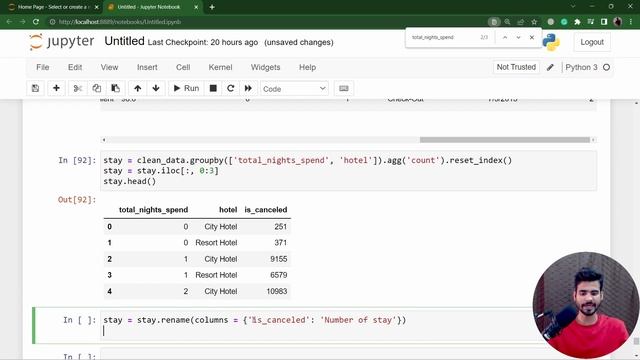
Task: Open the Edit menu
Action: (75, 67)
